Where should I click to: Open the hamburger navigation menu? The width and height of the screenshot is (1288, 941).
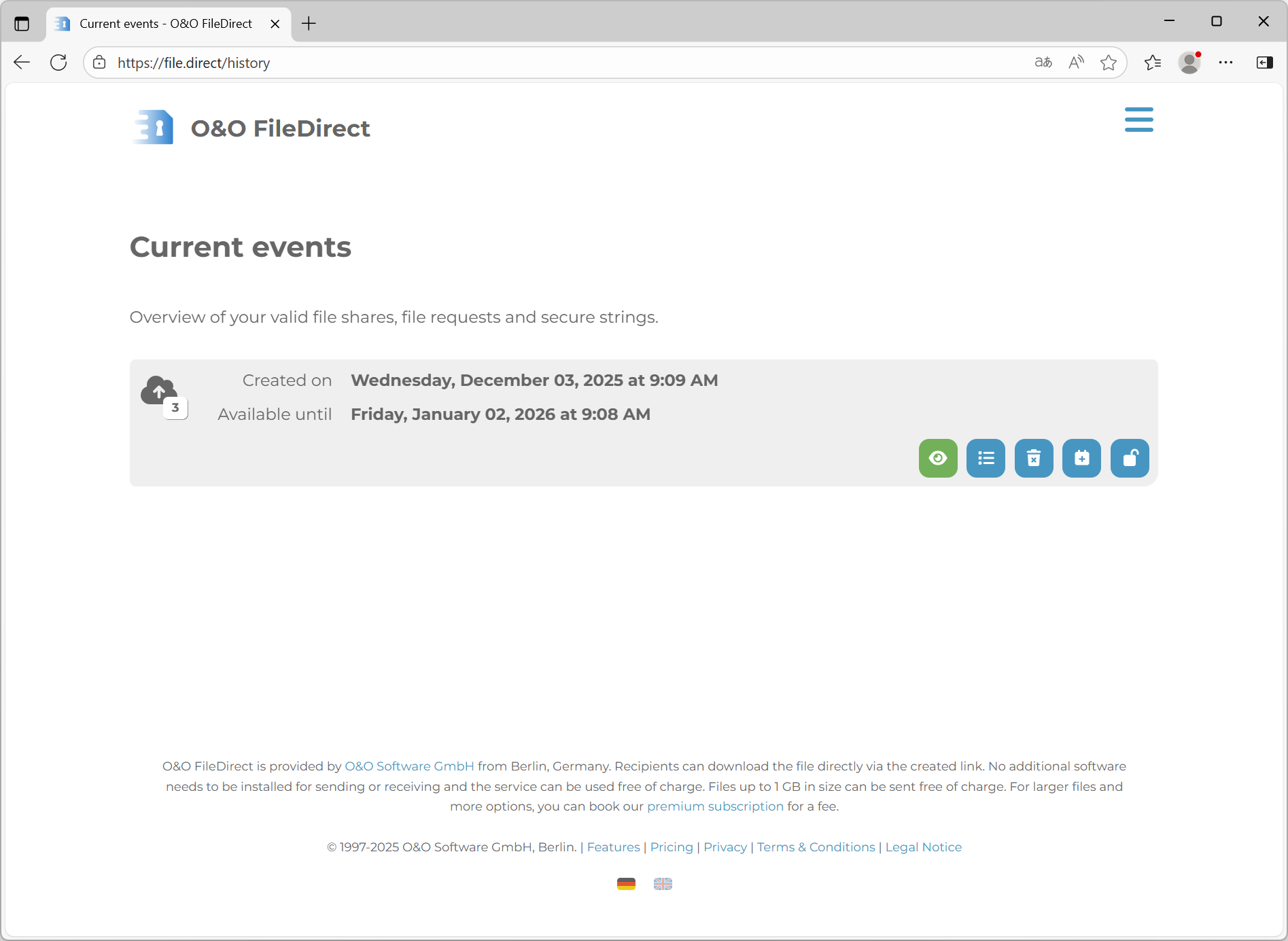1138,120
